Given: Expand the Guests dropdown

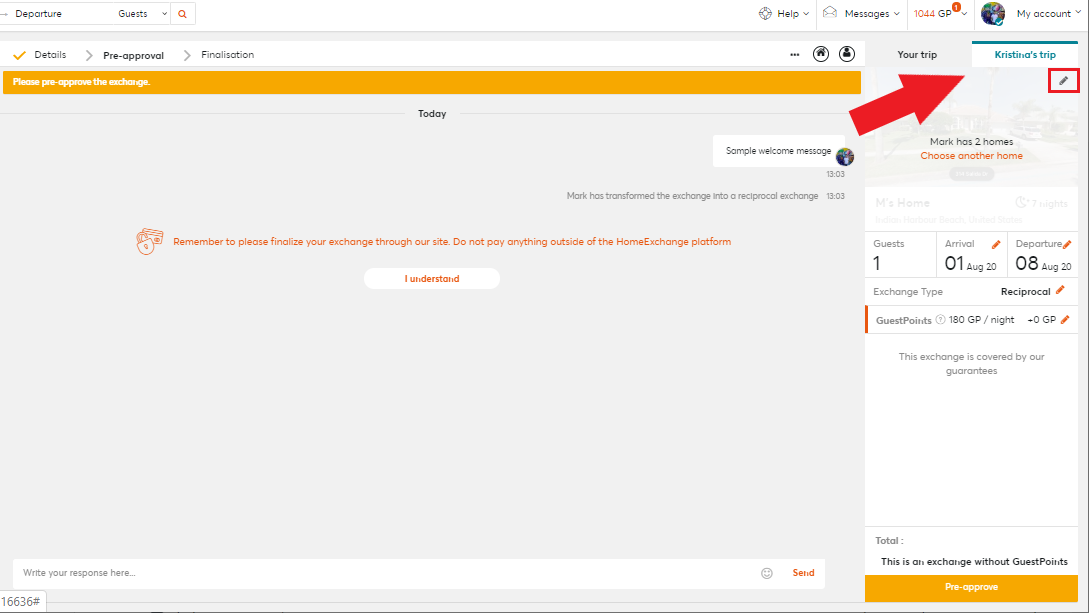Looking at the screenshot, I should pyautogui.click(x=143, y=14).
